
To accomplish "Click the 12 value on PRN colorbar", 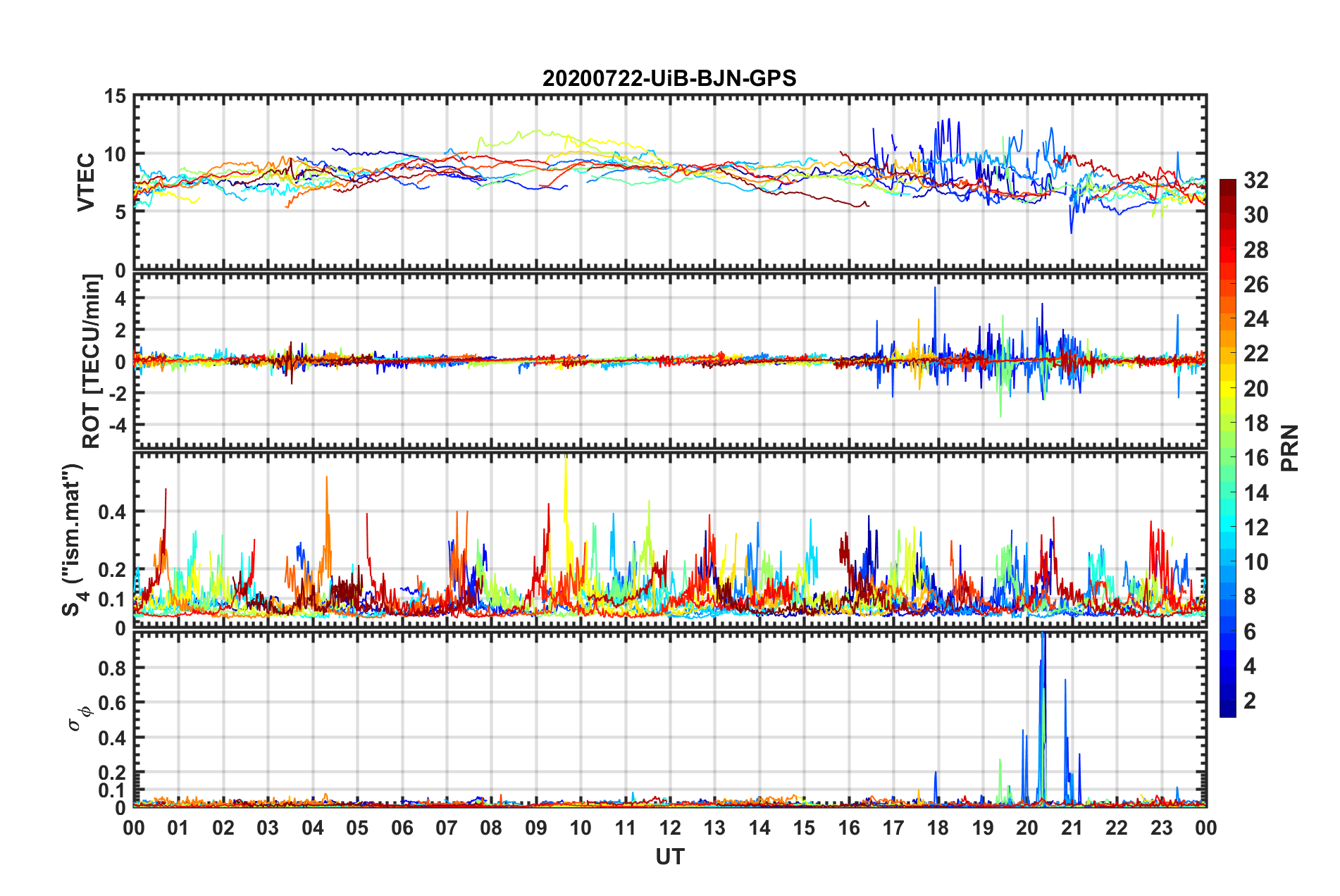I will point(1256,528).
